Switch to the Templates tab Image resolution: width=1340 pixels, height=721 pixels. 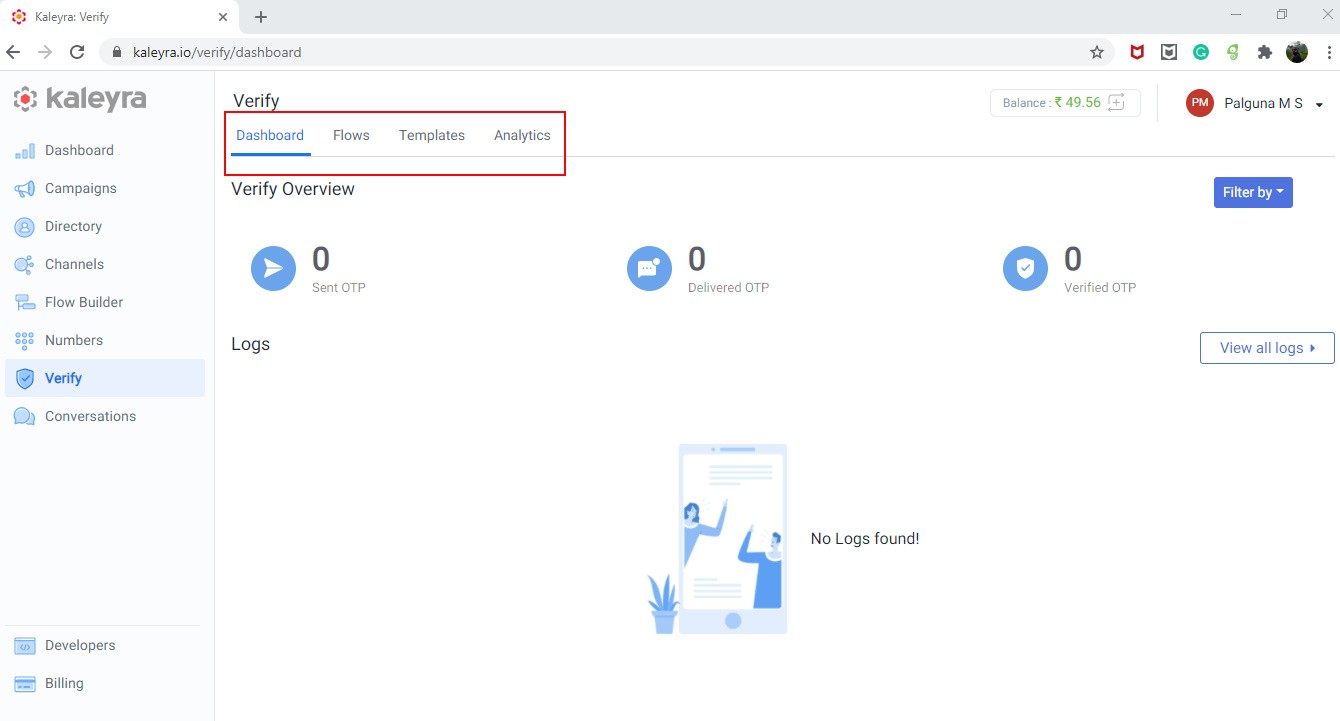pos(432,135)
